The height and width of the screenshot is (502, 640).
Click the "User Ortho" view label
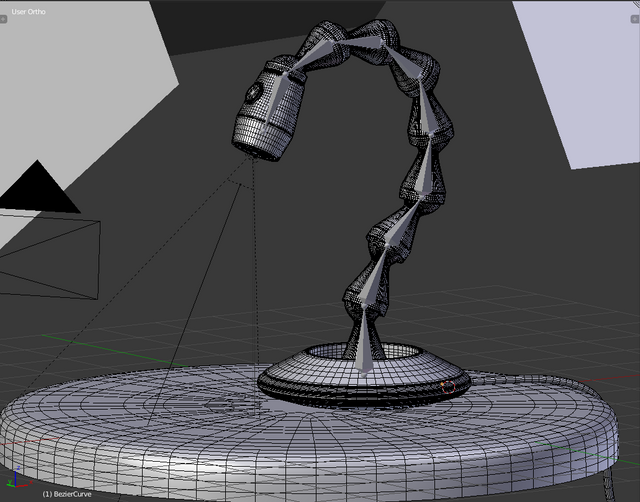[29, 12]
